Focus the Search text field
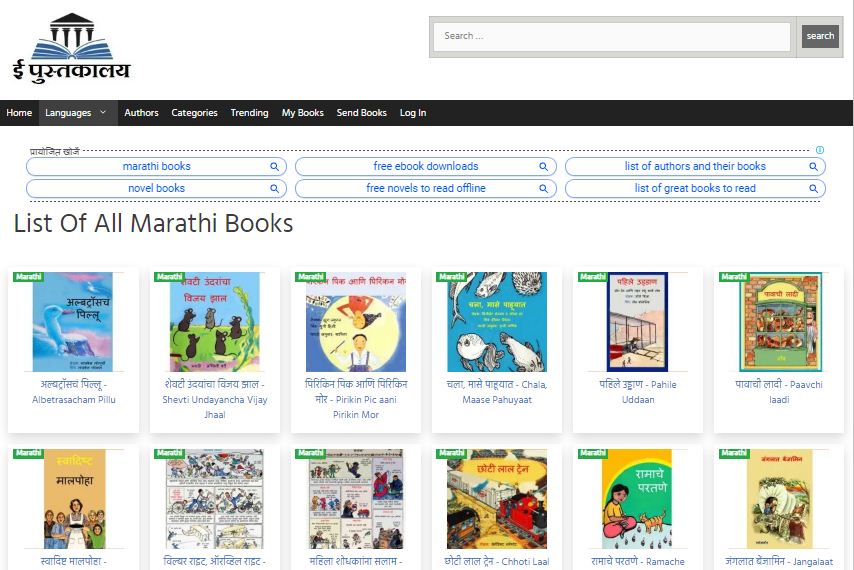Image resolution: width=854 pixels, height=570 pixels. coord(611,37)
